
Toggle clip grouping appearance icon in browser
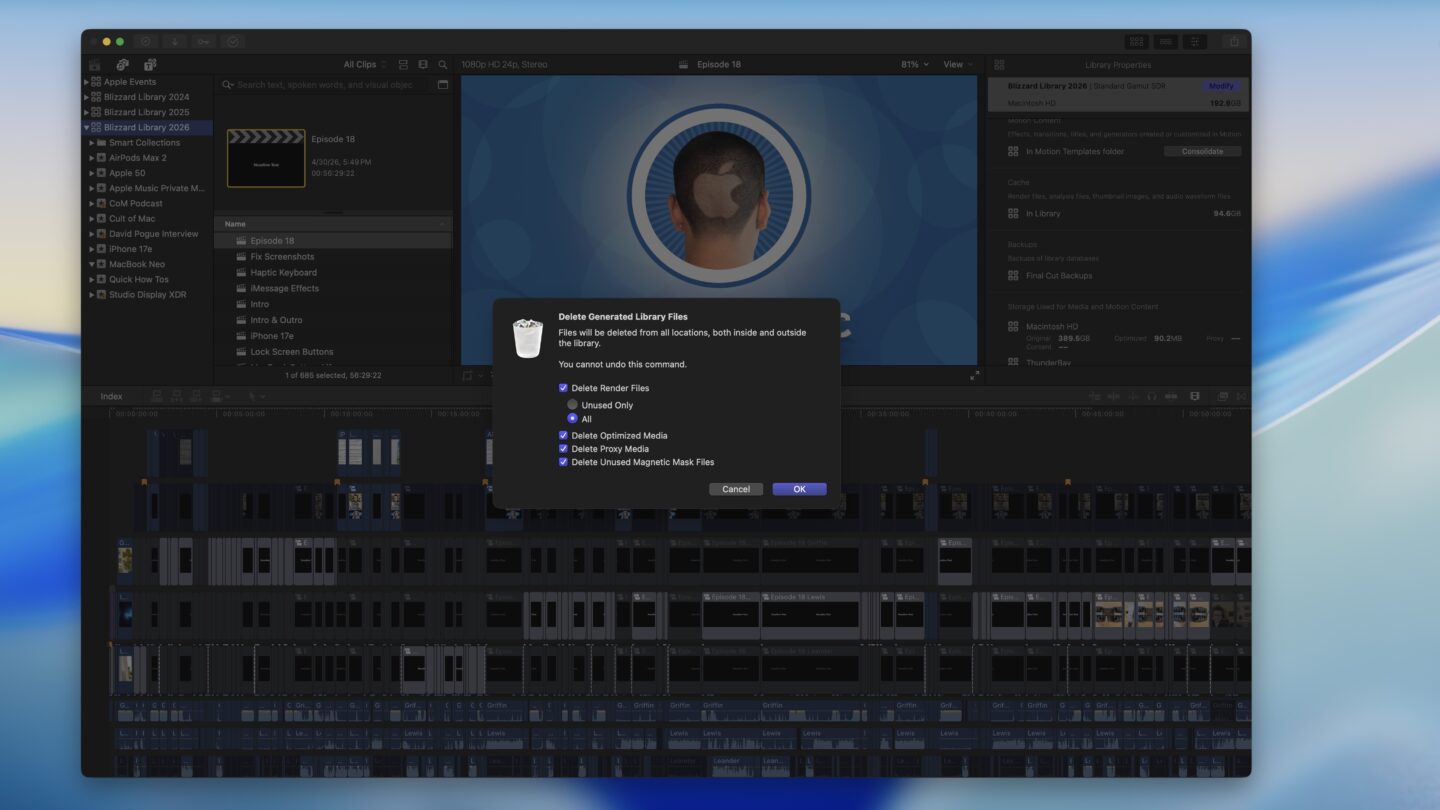(403, 65)
